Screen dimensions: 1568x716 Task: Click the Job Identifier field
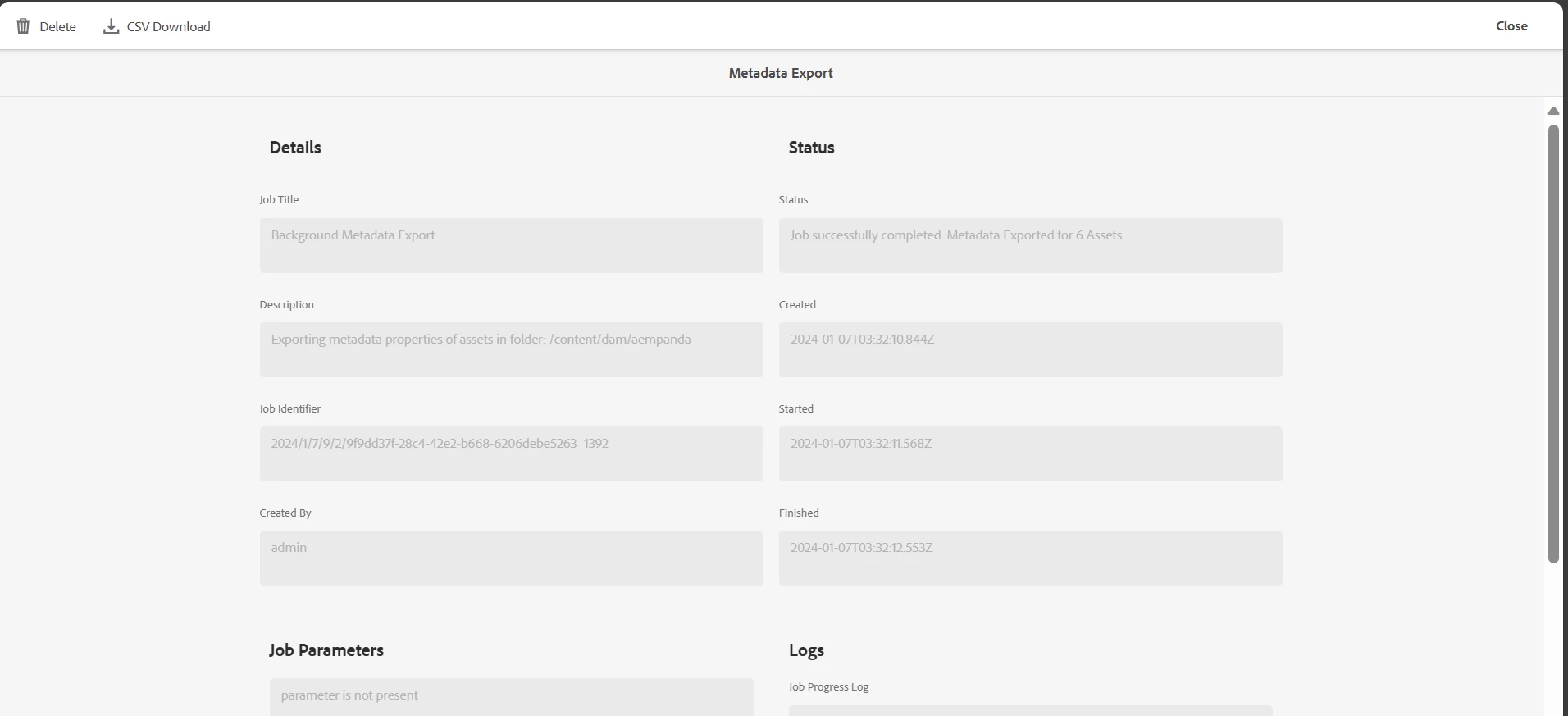click(x=511, y=454)
